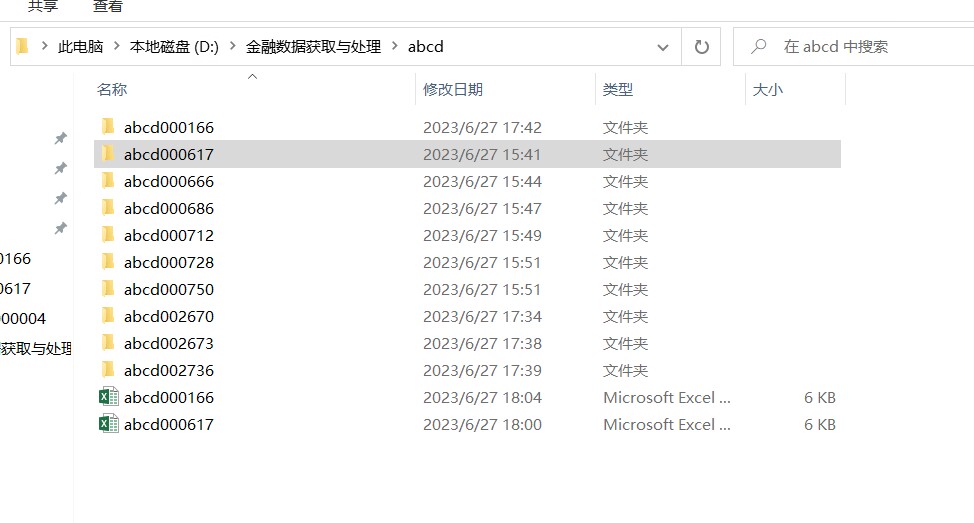This screenshot has height=523, width=974.
Task: Click the third pin icon in sidebar
Action: tap(60, 198)
